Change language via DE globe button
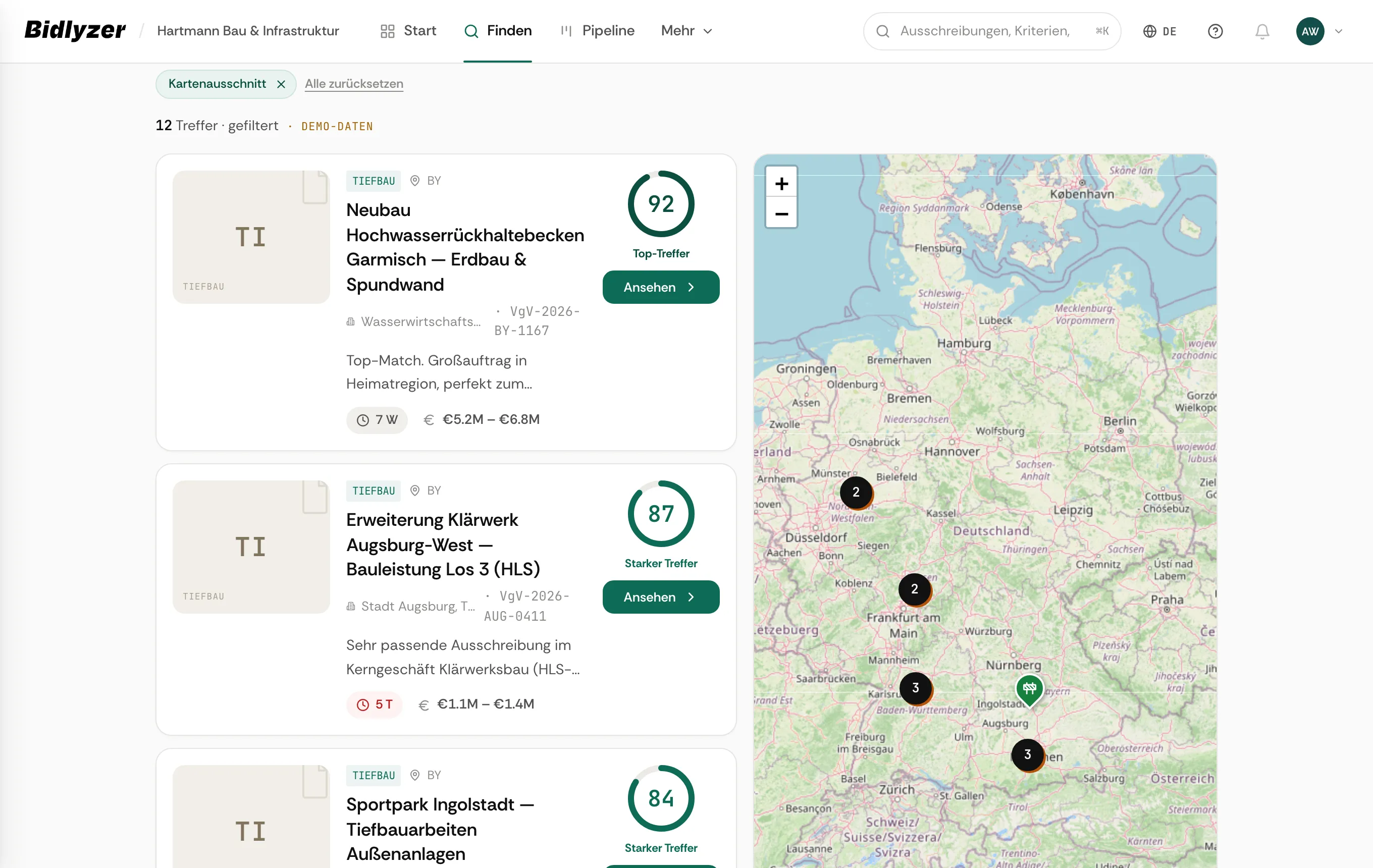Viewport: 1373px width, 868px height. (x=1159, y=31)
